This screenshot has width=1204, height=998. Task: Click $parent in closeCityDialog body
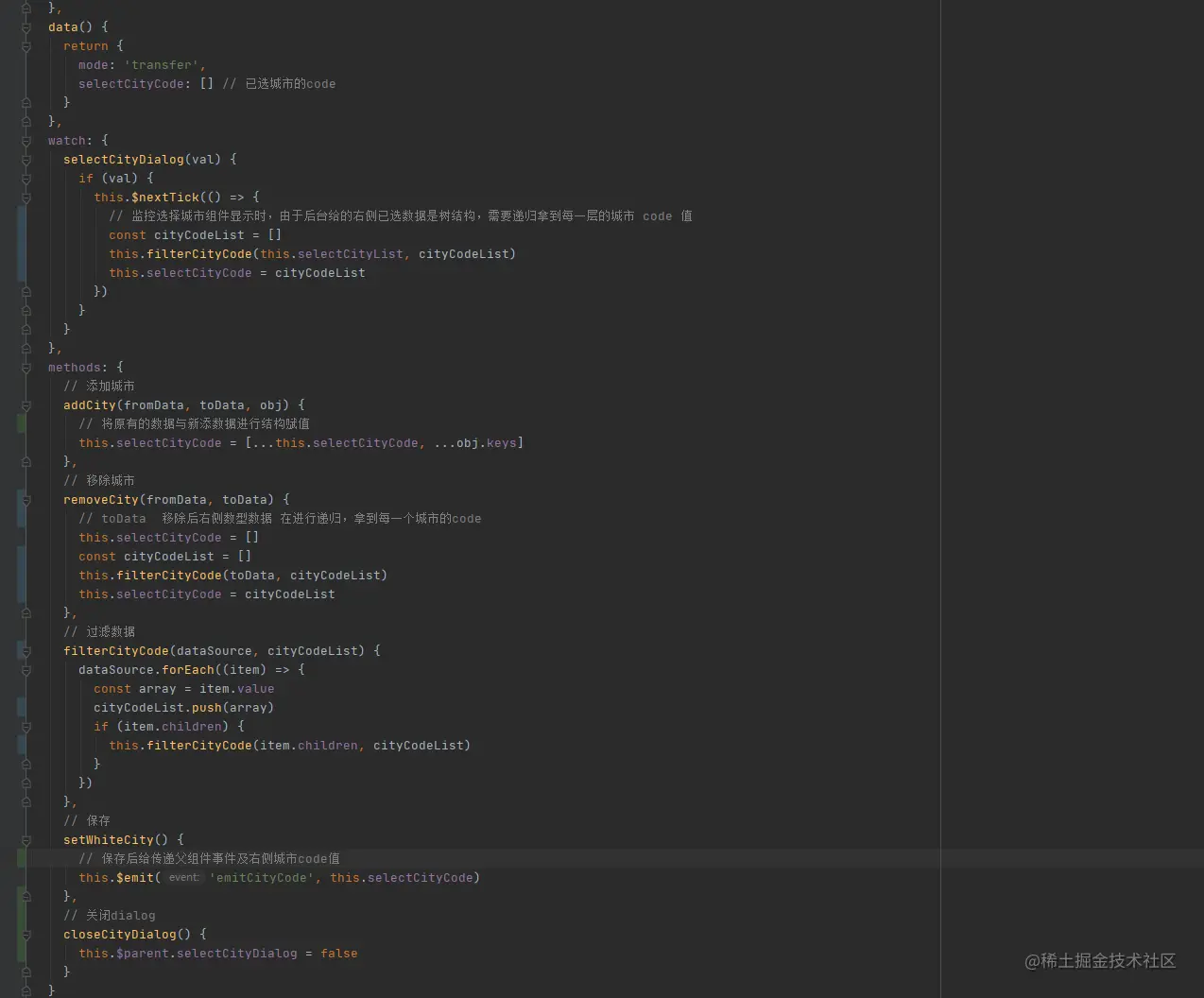(x=143, y=954)
